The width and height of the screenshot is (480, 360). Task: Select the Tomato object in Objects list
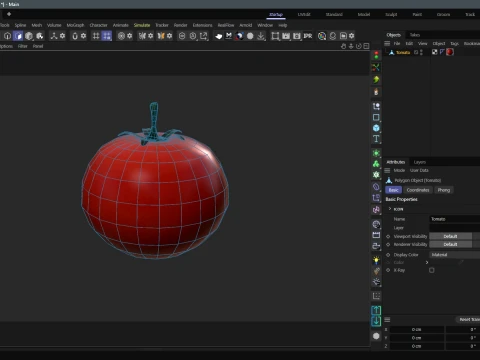[x=403, y=52]
